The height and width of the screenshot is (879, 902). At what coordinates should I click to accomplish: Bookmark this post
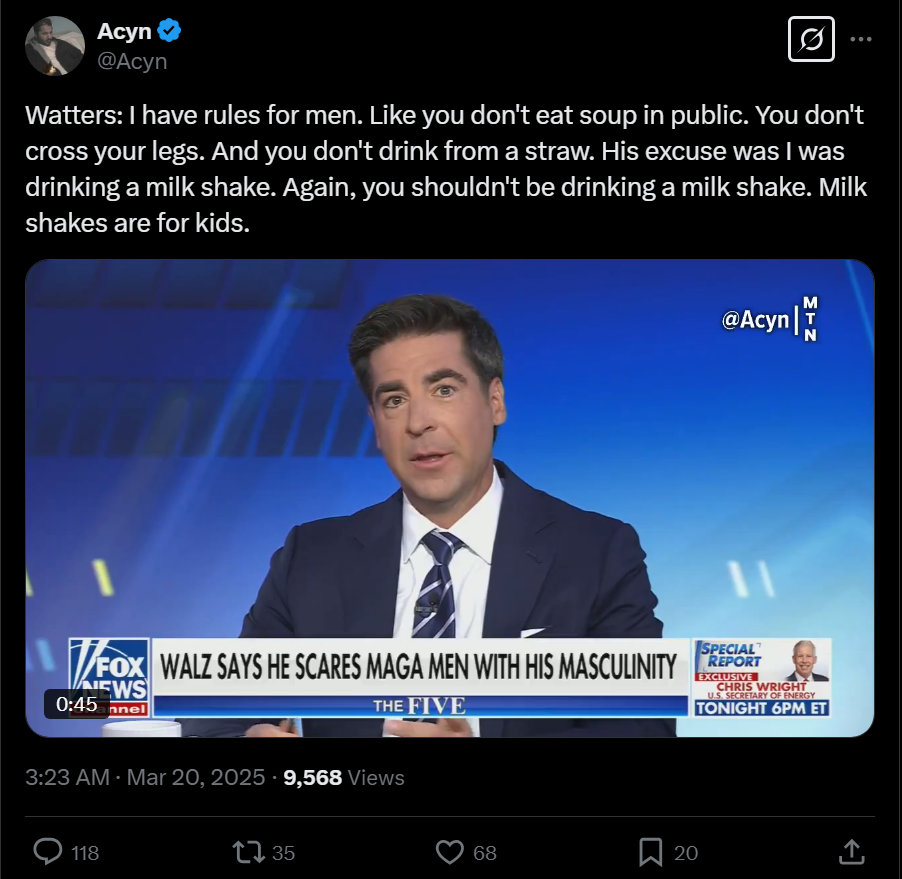(x=651, y=852)
